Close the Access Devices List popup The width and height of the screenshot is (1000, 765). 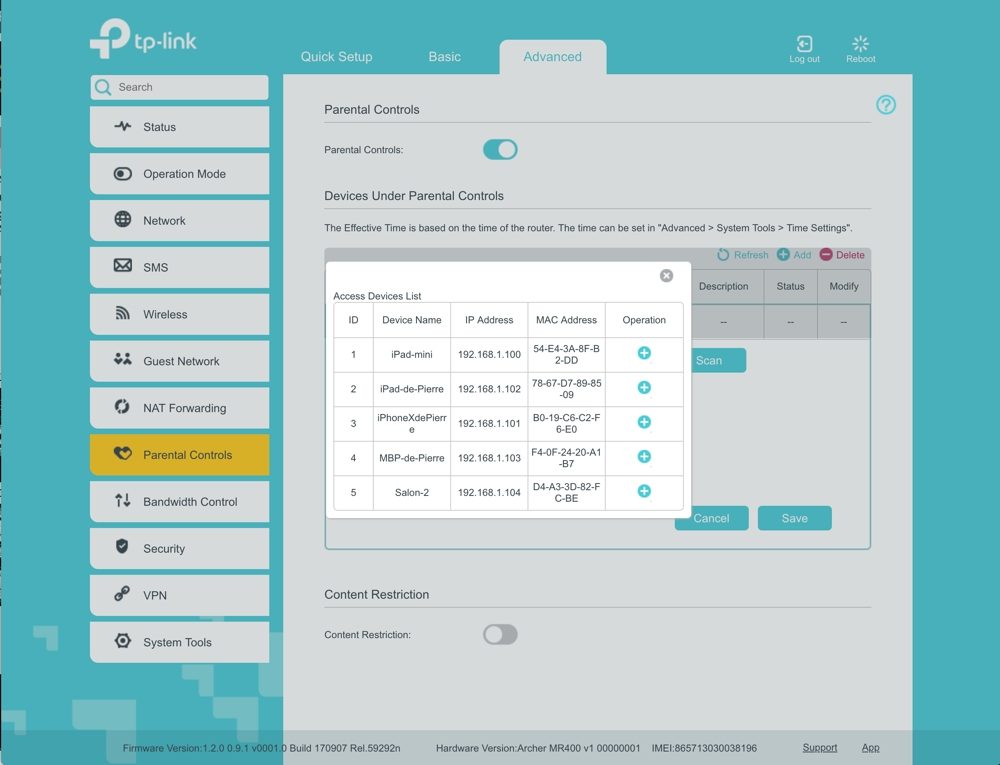click(666, 276)
